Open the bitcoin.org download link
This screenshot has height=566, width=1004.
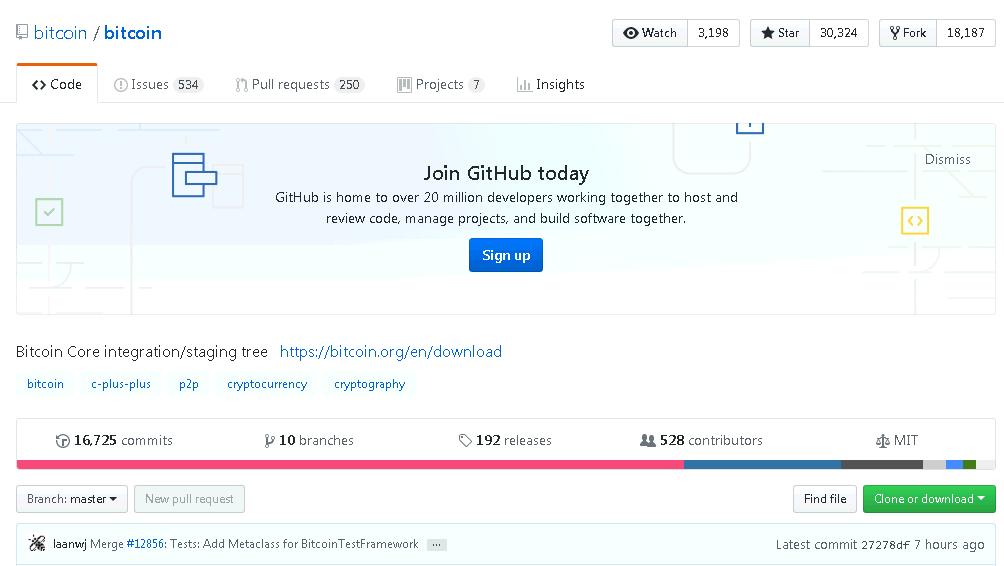coord(391,352)
